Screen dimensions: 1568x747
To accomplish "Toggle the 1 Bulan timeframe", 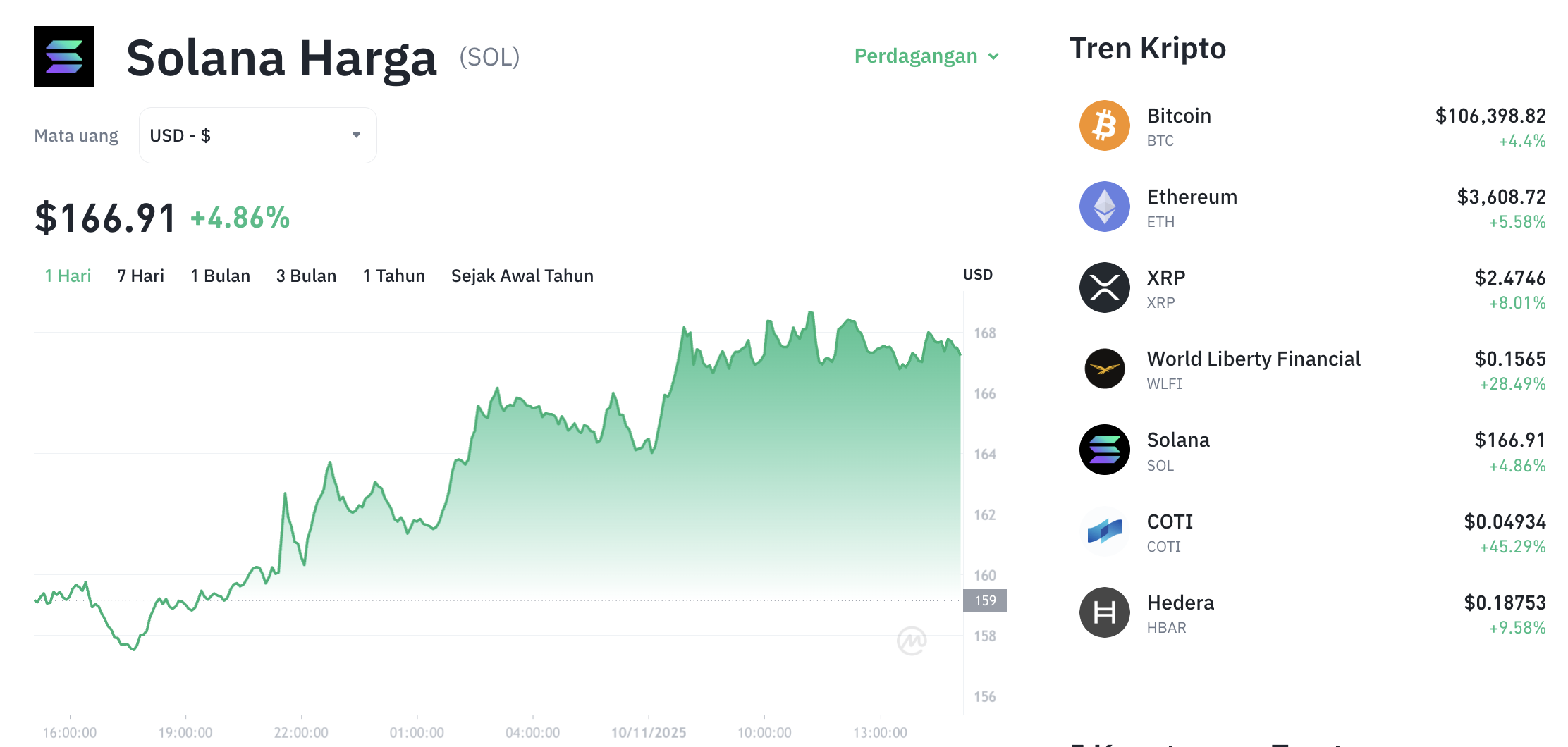I will click(x=221, y=276).
